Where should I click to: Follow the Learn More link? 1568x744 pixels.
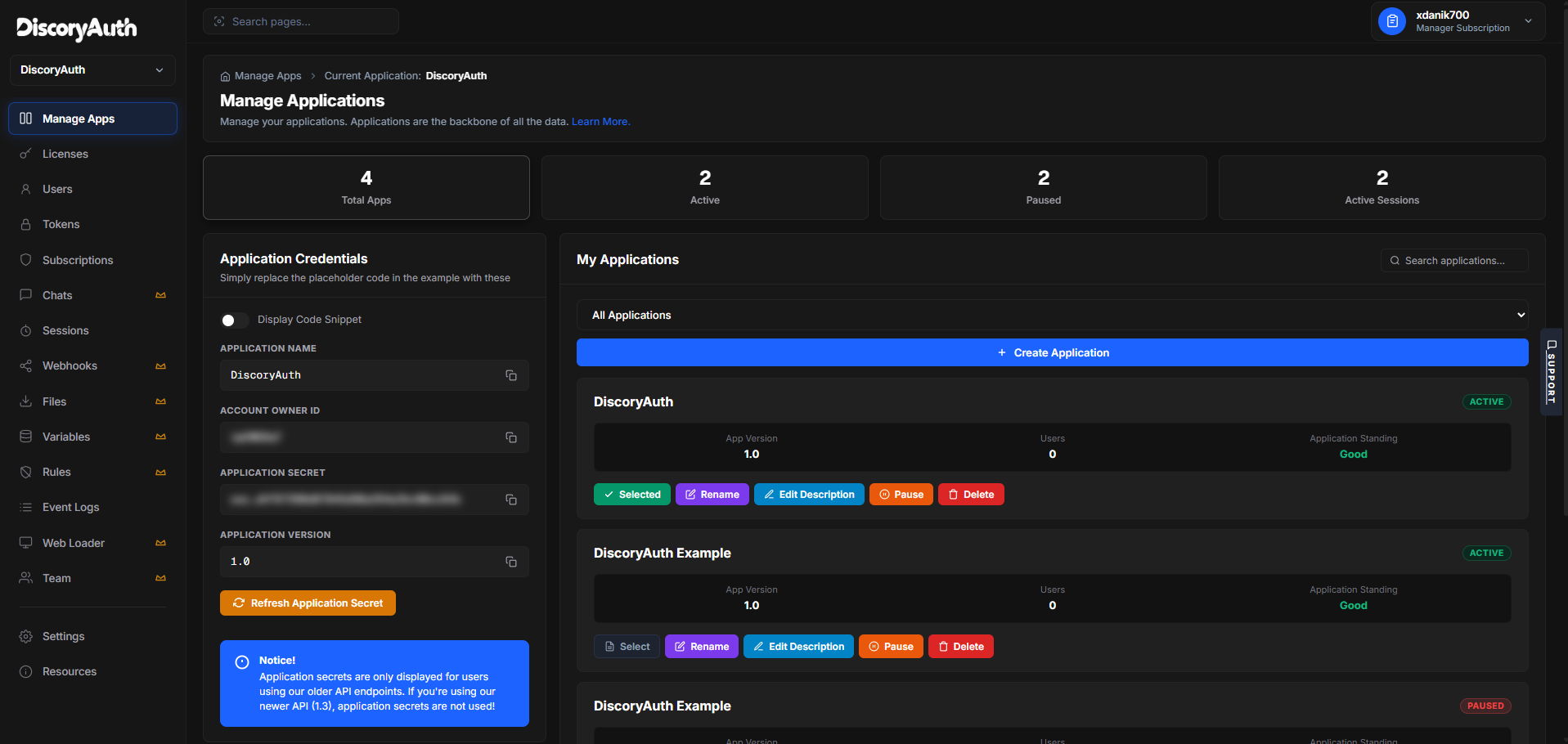pyautogui.click(x=600, y=122)
